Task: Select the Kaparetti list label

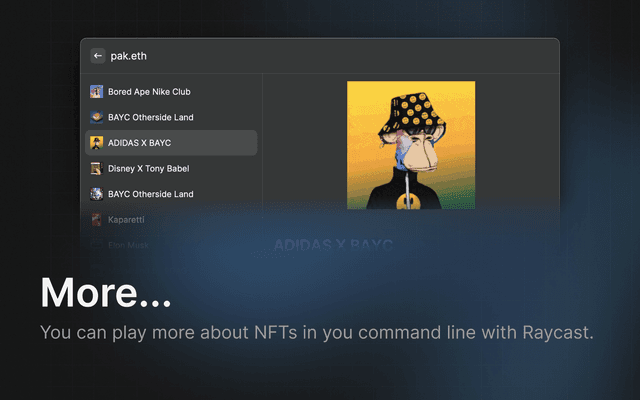Action: [x=126, y=219]
